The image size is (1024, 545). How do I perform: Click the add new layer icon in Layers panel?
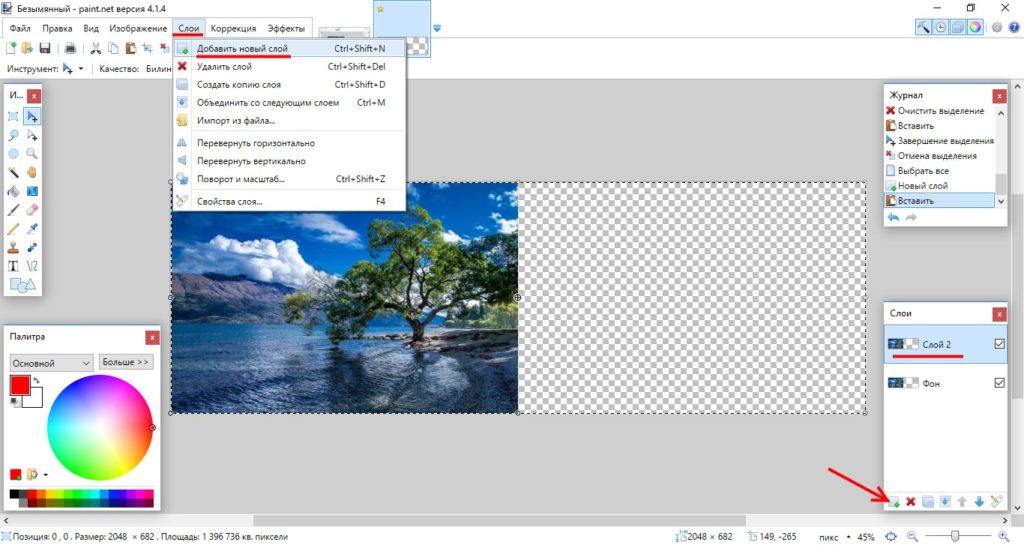[893, 502]
